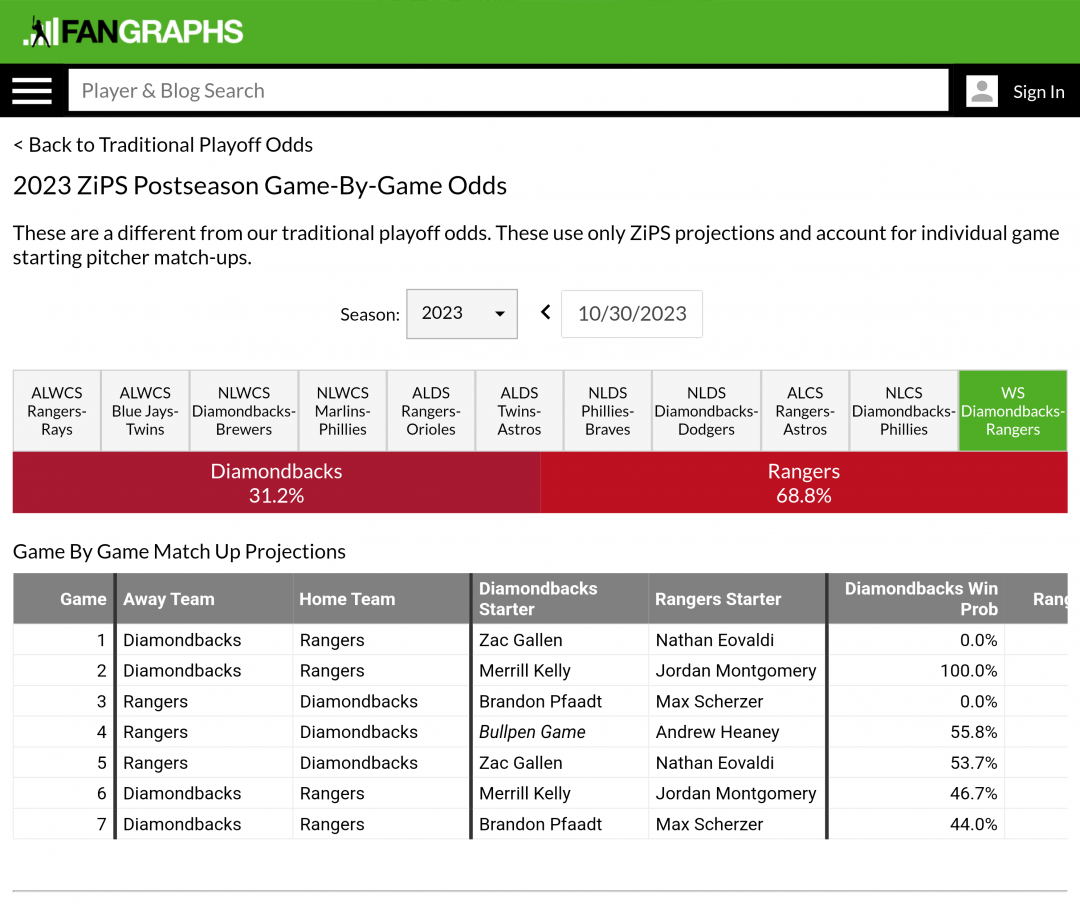Click the Diamondbacks Win Prob column header
The height and width of the screenshot is (904, 1080).
click(916, 599)
